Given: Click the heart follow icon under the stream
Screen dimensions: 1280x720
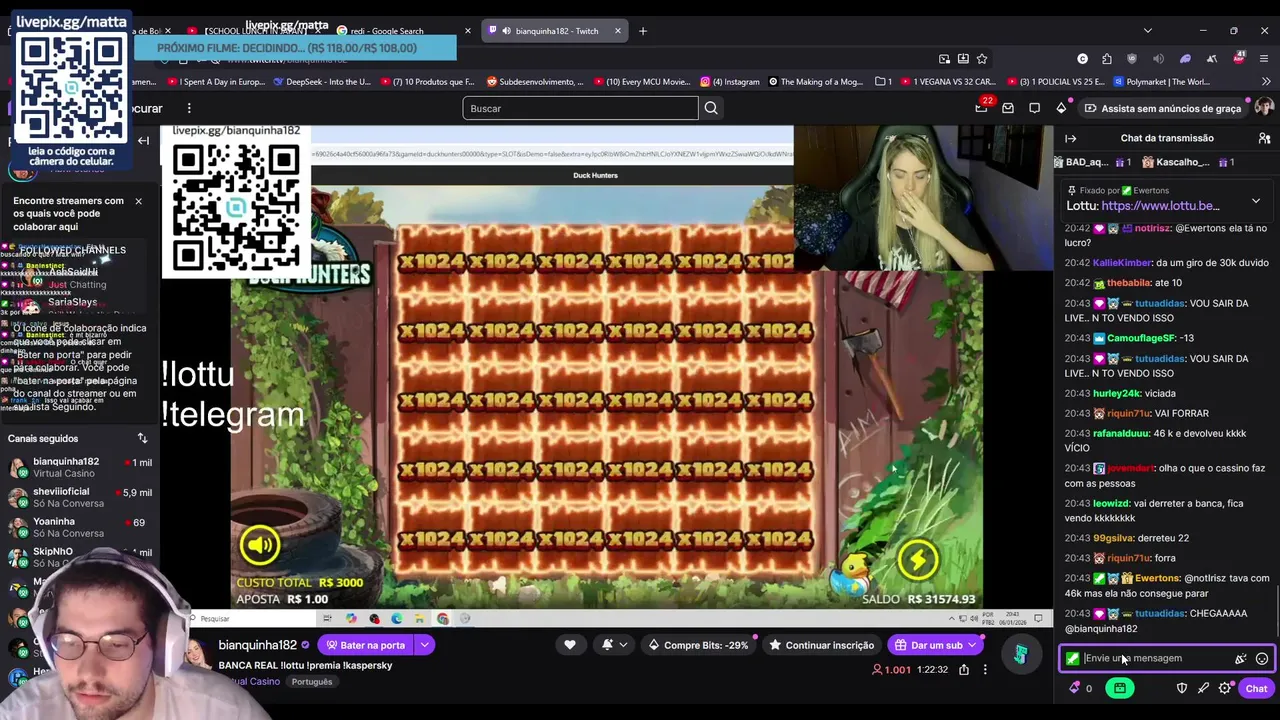Looking at the screenshot, I should pos(570,645).
